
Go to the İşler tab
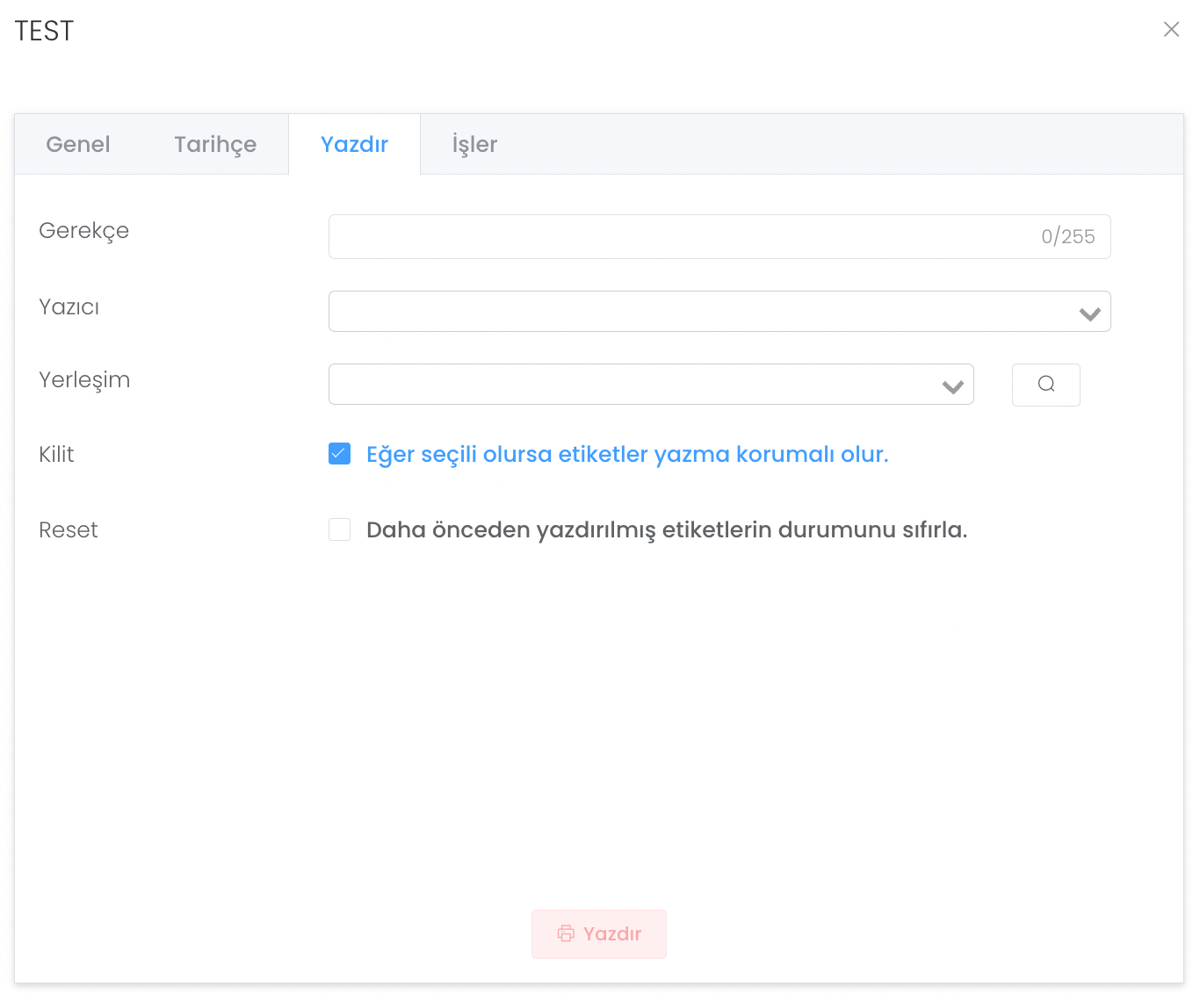pyautogui.click(x=474, y=144)
